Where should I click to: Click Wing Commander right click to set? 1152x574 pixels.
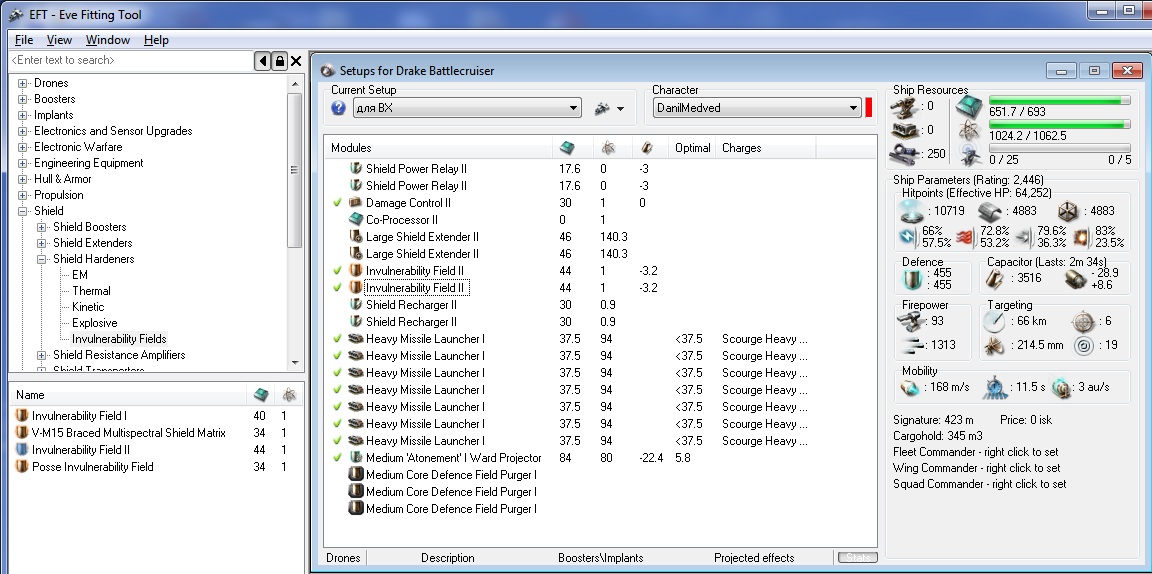[x=976, y=468]
